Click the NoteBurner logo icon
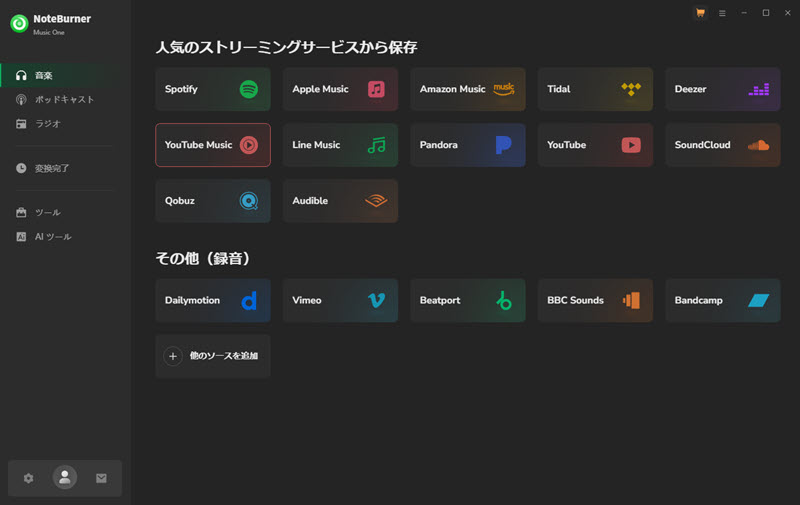The height and width of the screenshot is (505, 800). (19, 23)
